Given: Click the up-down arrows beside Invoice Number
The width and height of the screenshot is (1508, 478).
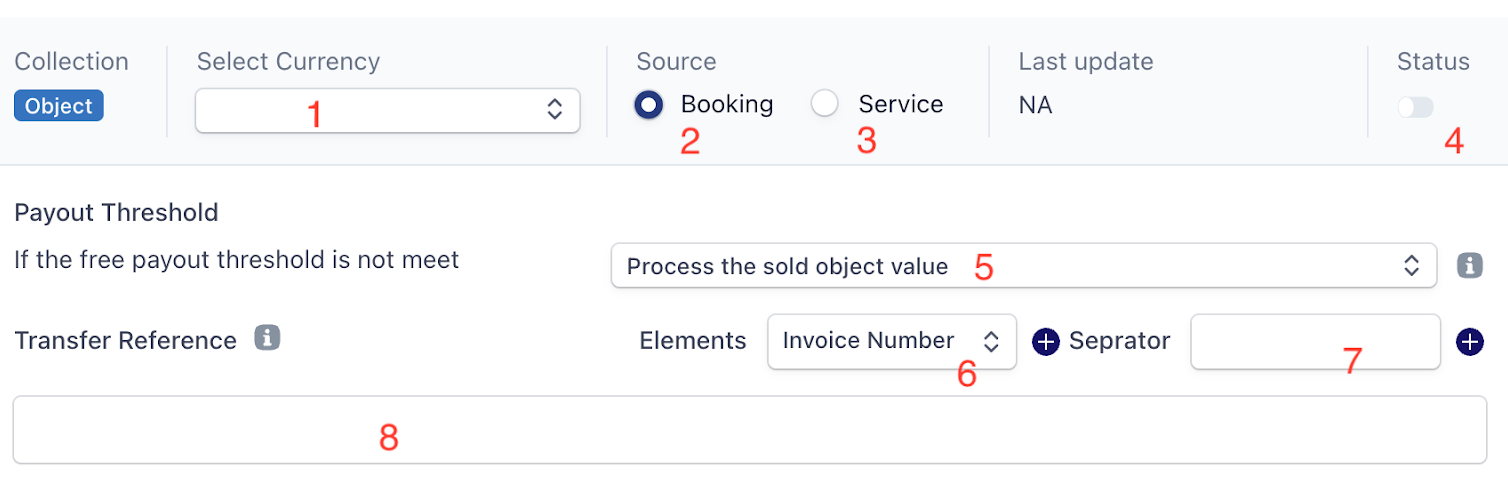Looking at the screenshot, I should (991, 342).
